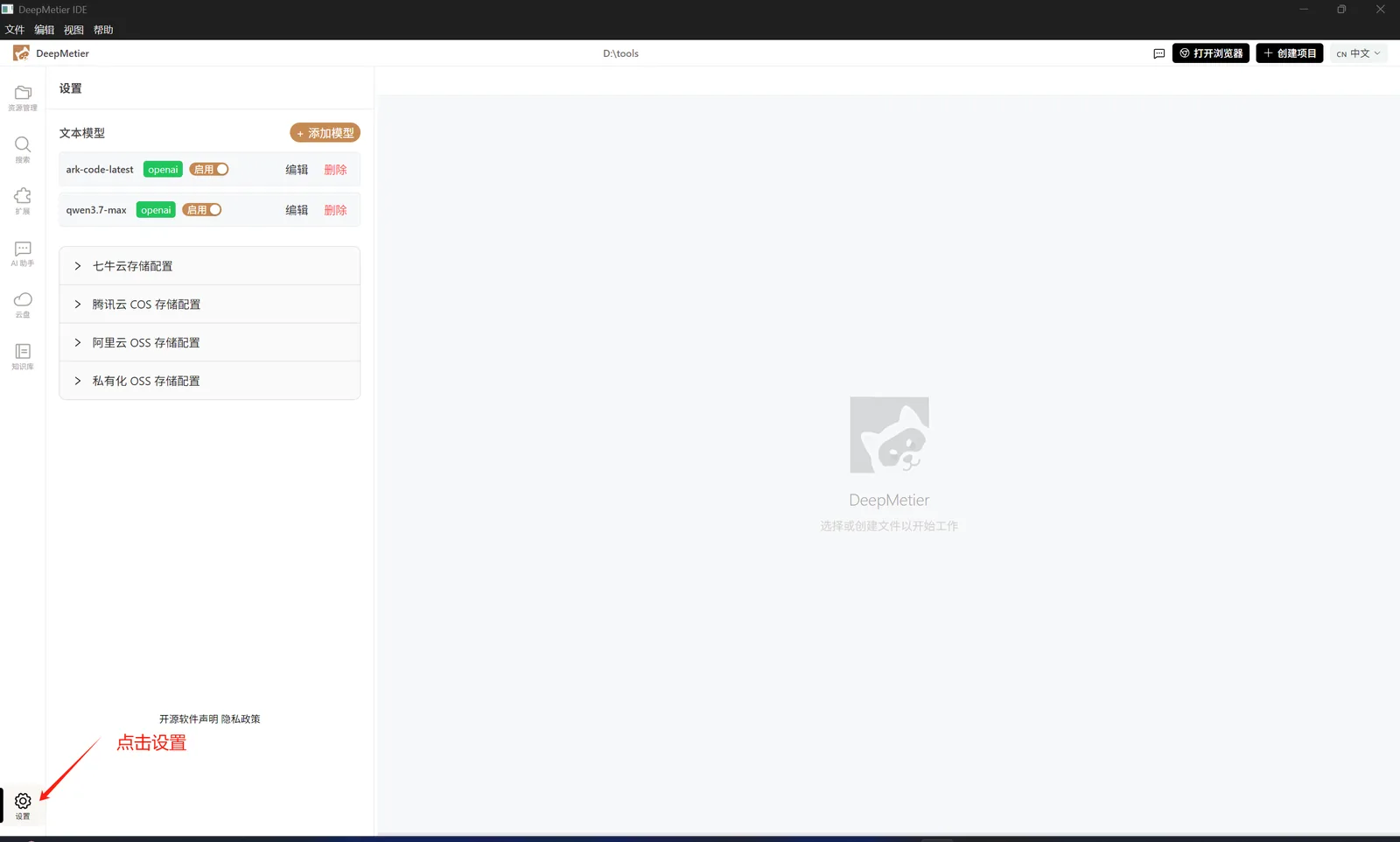Click 打开浏览器 button

pyautogui.click(x=1211, y=53)
